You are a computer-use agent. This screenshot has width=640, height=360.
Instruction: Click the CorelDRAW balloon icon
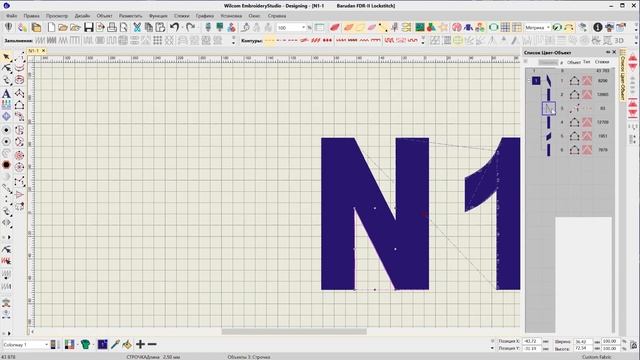pos(9,27)
